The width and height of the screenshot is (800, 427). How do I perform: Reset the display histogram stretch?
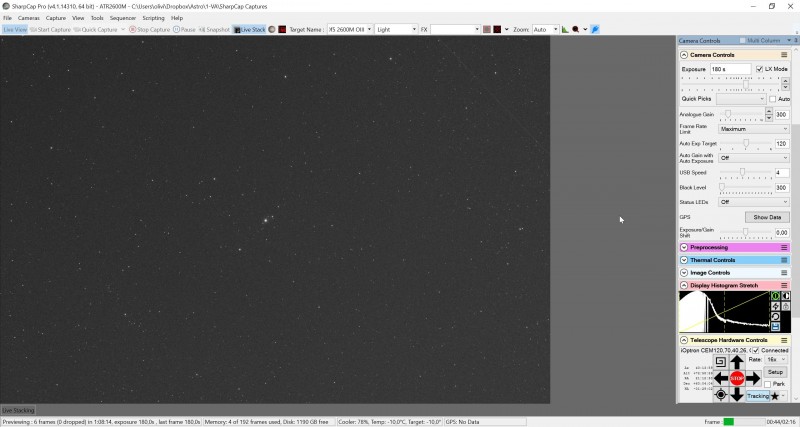click(x=776, y=316)
